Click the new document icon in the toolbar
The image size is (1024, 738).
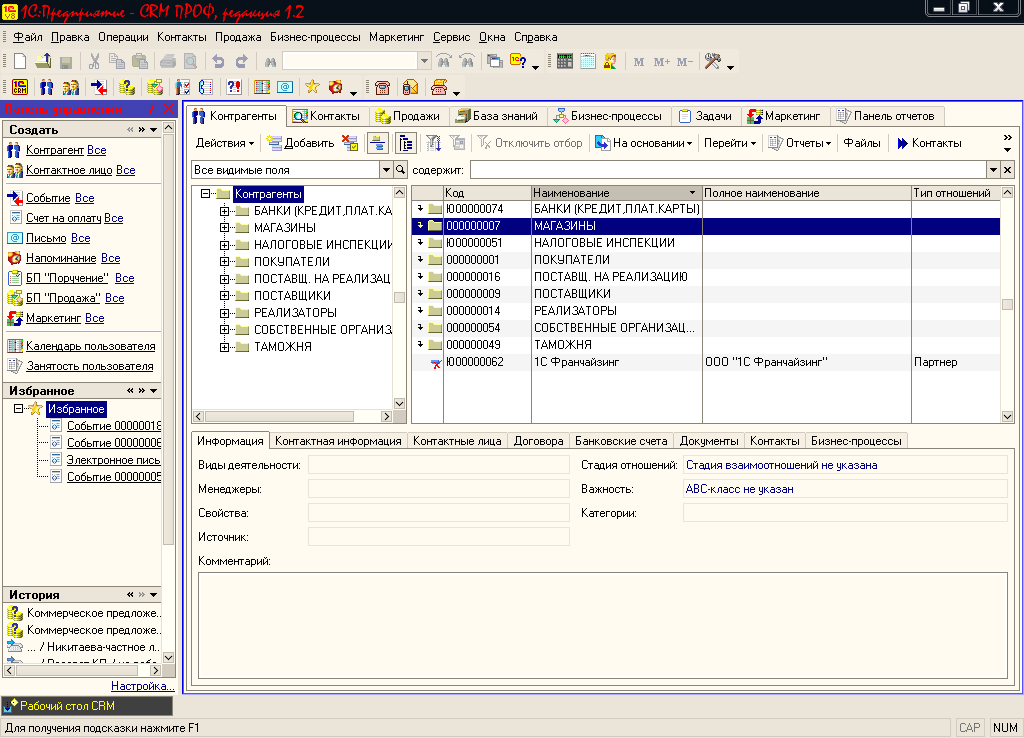(x=19, y=61)
